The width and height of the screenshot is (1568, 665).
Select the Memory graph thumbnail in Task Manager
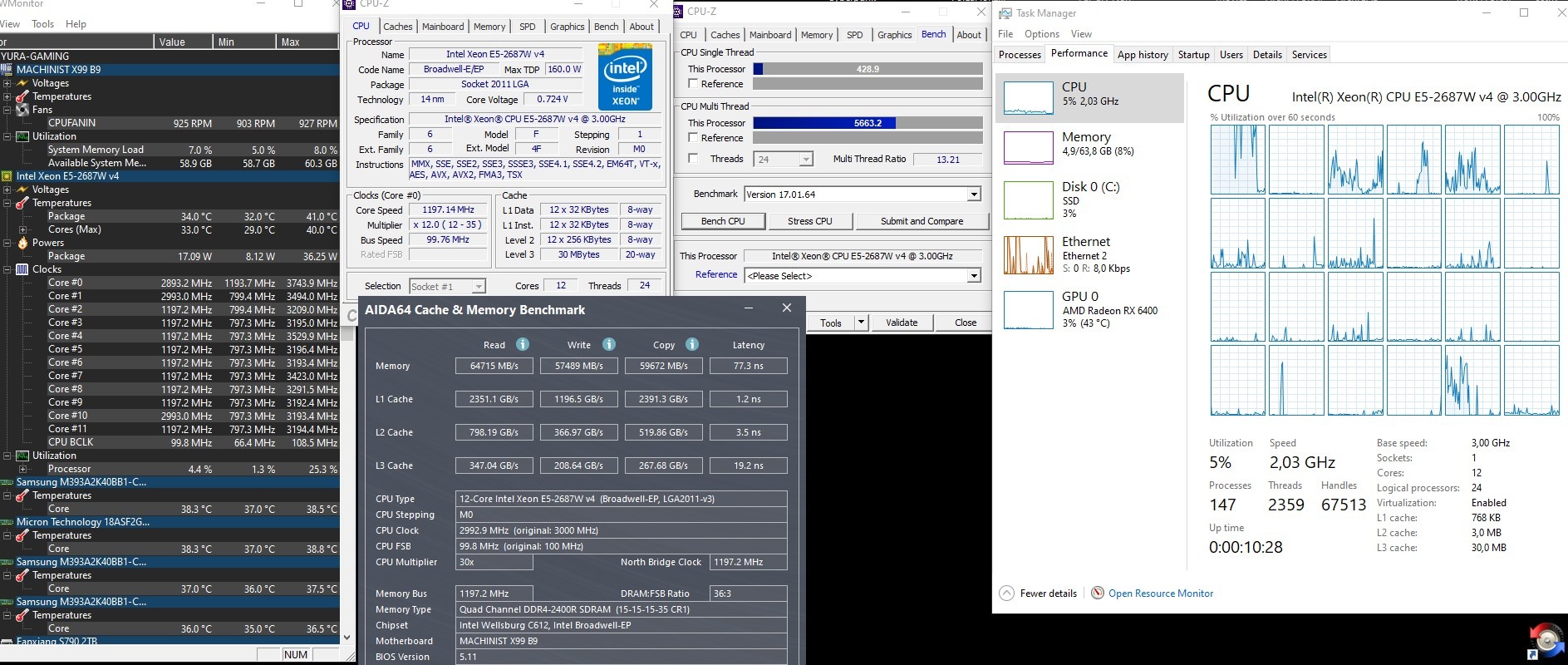pos(1029,148)
